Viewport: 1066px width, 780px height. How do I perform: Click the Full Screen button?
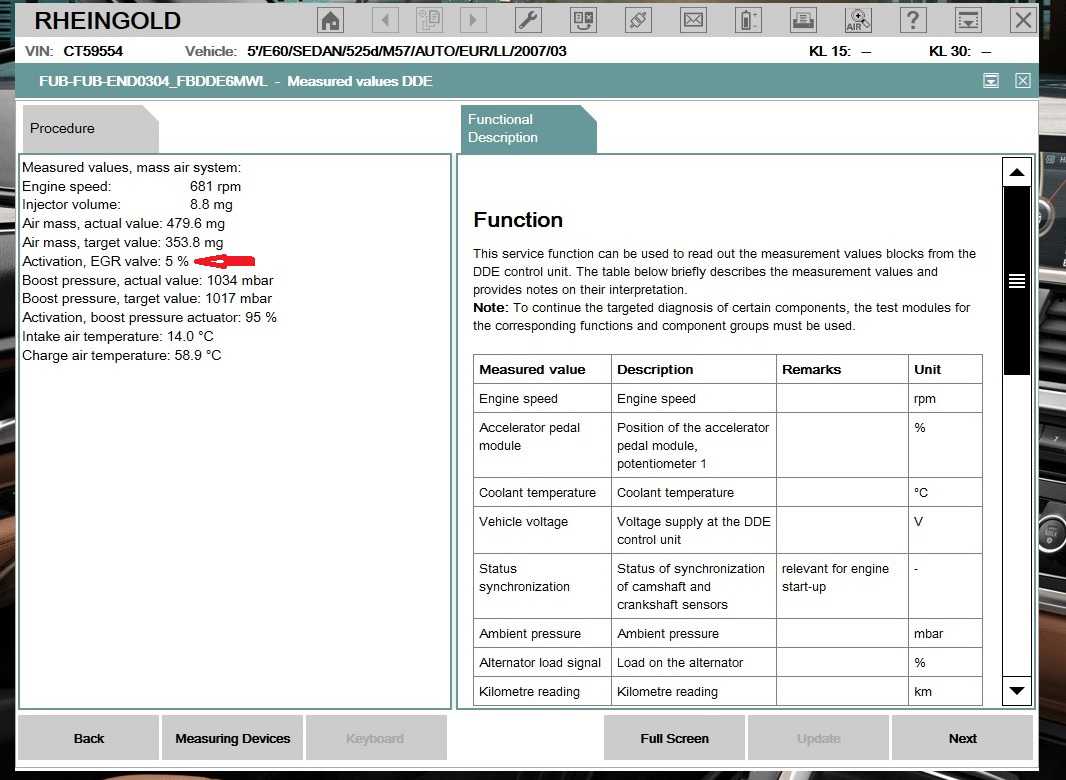(x=674, y=739)
